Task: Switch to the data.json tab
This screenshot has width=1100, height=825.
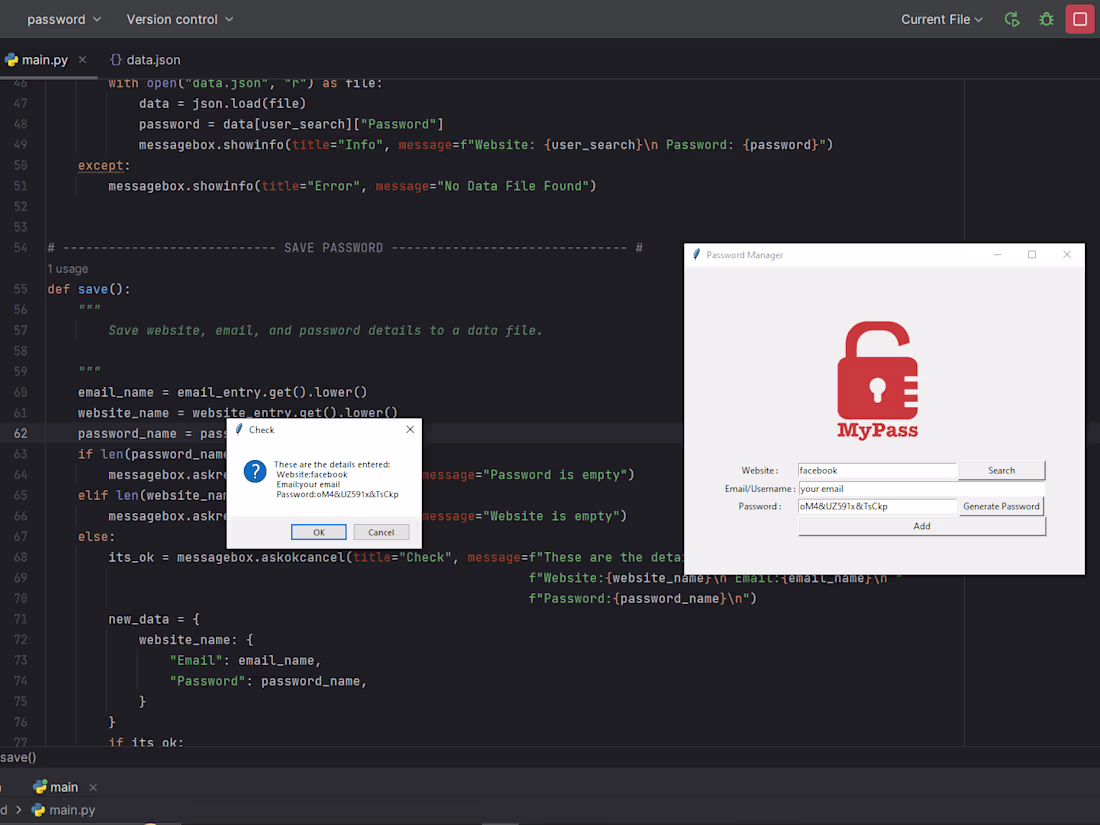Action: pos(151,59)
